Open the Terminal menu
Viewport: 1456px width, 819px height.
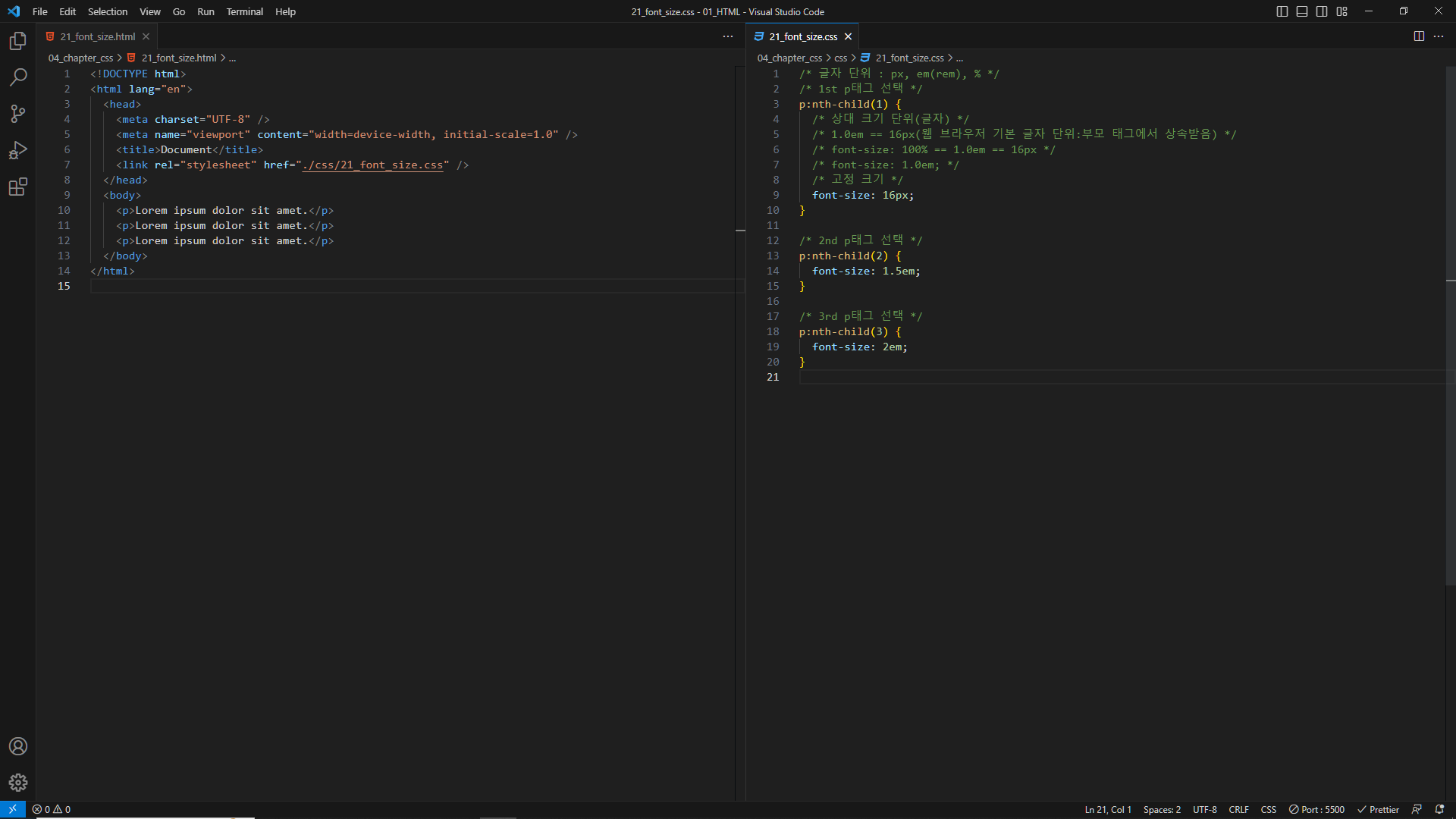244,11
